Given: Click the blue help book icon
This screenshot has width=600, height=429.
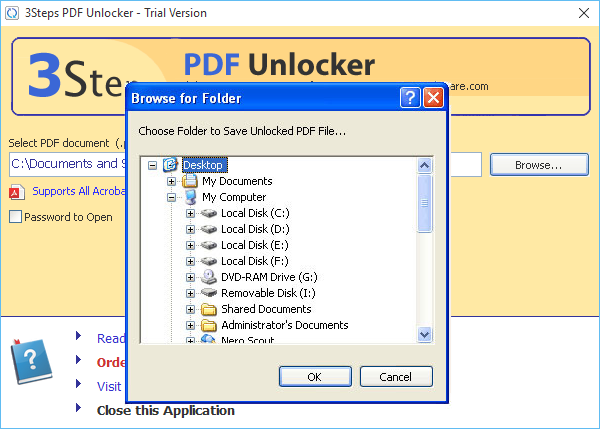Looking at the screenshot, I should [31, 361].
